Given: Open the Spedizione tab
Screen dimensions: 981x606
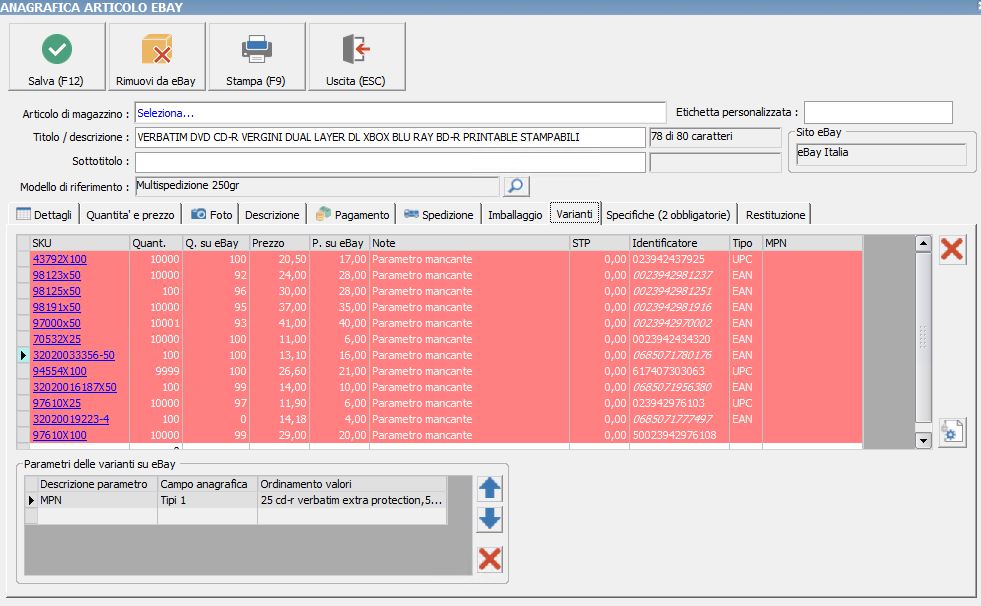Looking at the screenshot, I should pyautogui.click(x=439, y=215).
